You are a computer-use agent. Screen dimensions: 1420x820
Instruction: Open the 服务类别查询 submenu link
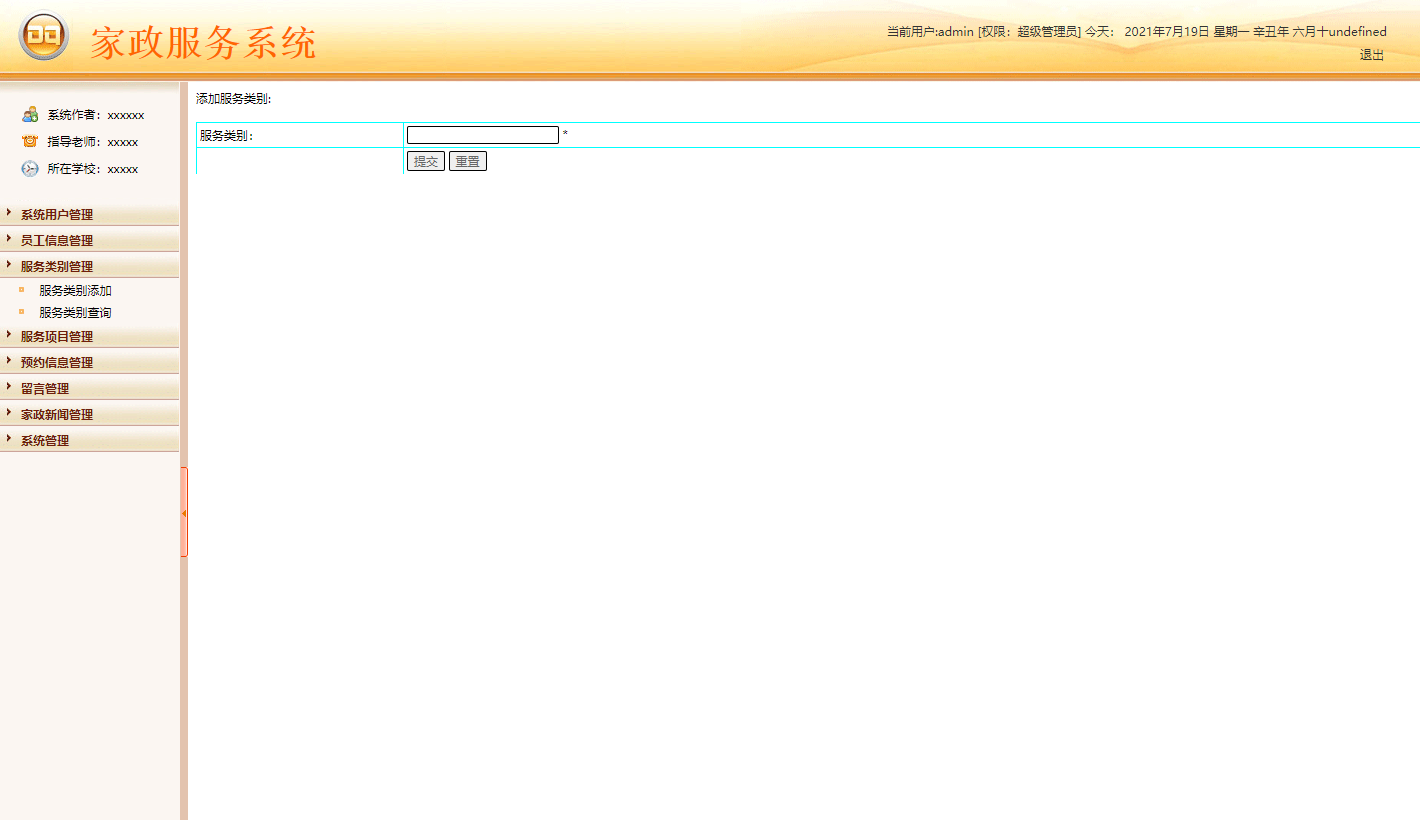(x=75, y=313)
